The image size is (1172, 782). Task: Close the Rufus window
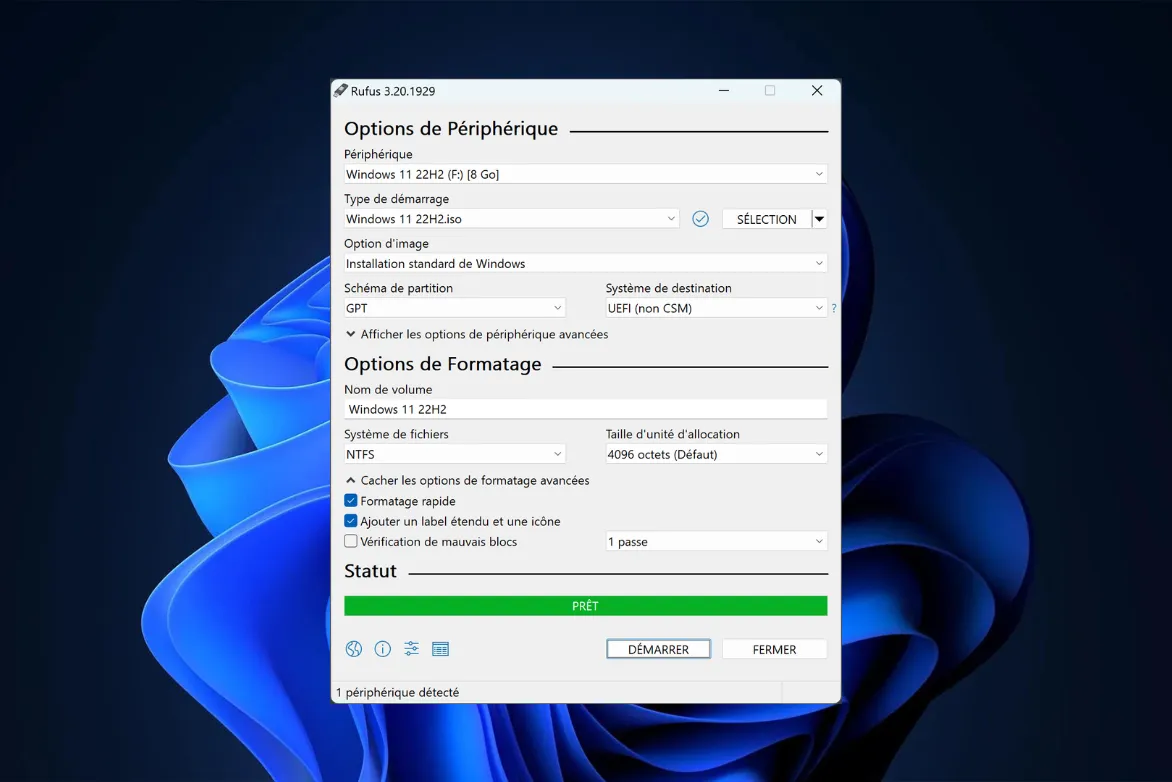point(817,90)
